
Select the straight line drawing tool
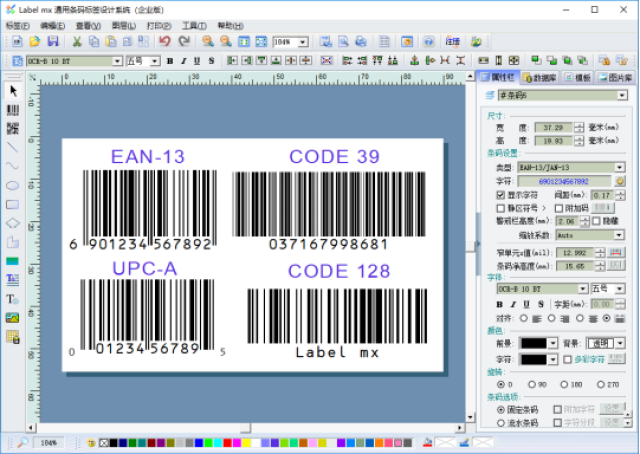pyautogui.click(x=13, y=147)
